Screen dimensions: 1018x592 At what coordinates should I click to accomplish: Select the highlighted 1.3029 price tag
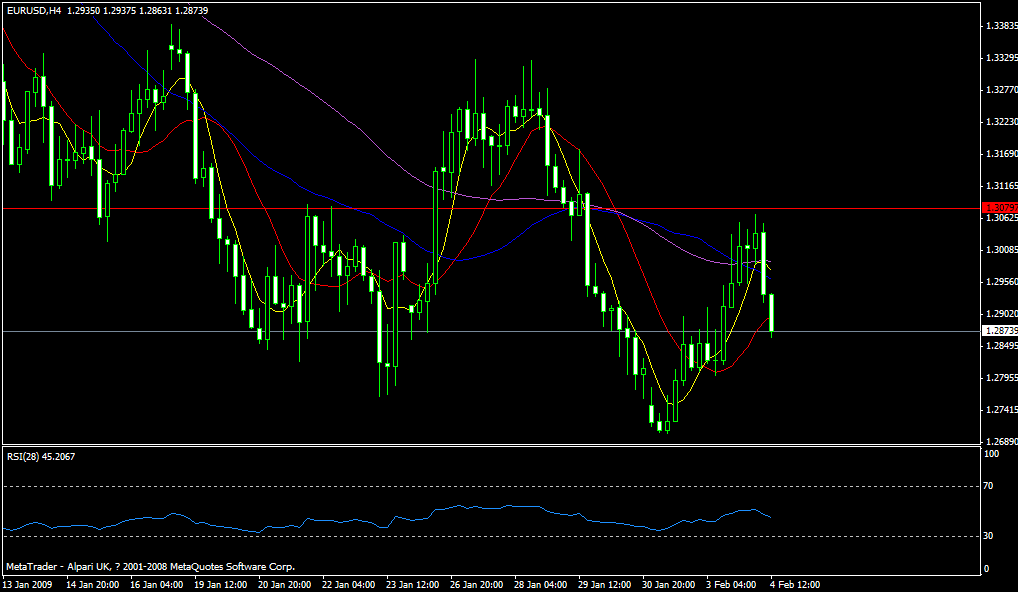[1000, 207]
